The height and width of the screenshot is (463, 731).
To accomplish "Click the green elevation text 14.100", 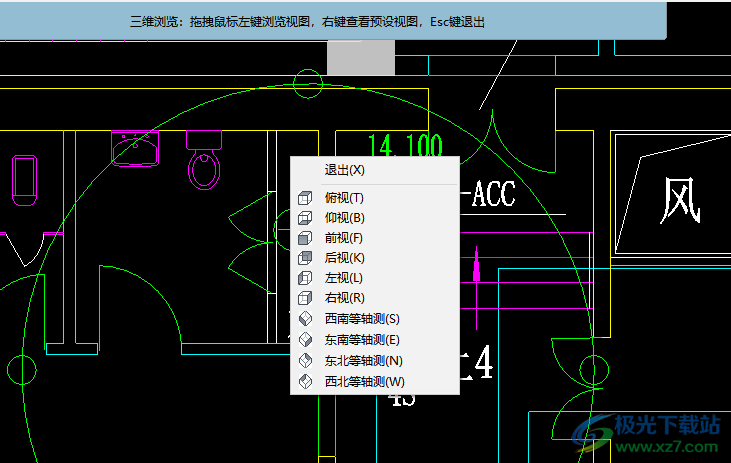I will (x=405, y=145).
